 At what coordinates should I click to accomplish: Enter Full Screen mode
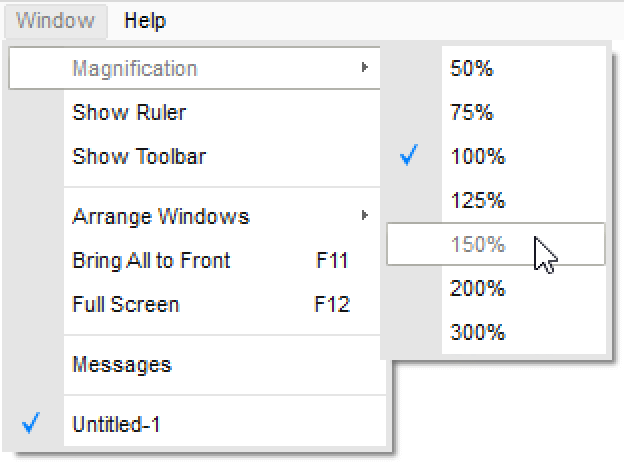(x=125, y=304)
